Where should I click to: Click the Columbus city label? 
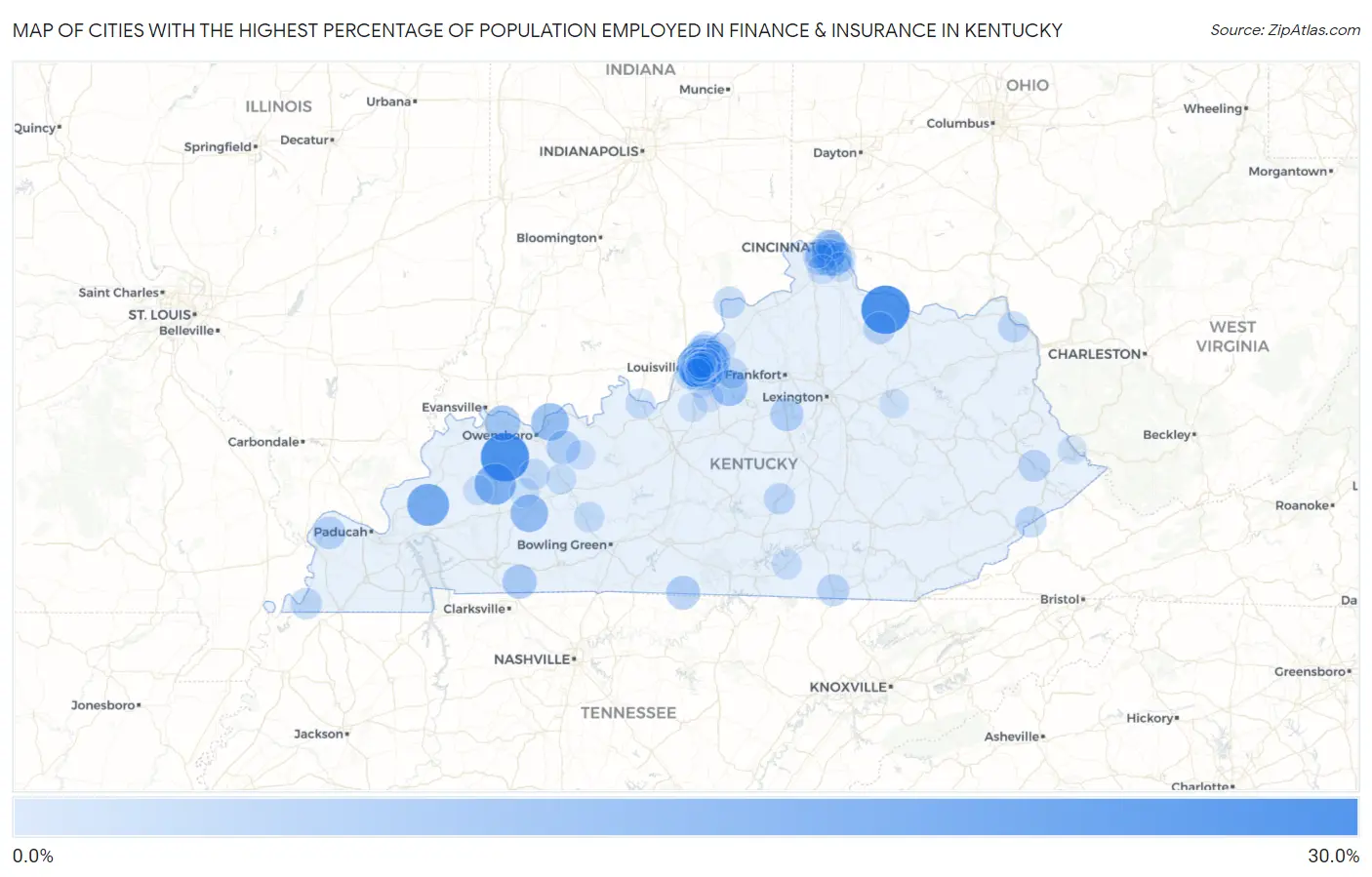[x=960, y=123]
